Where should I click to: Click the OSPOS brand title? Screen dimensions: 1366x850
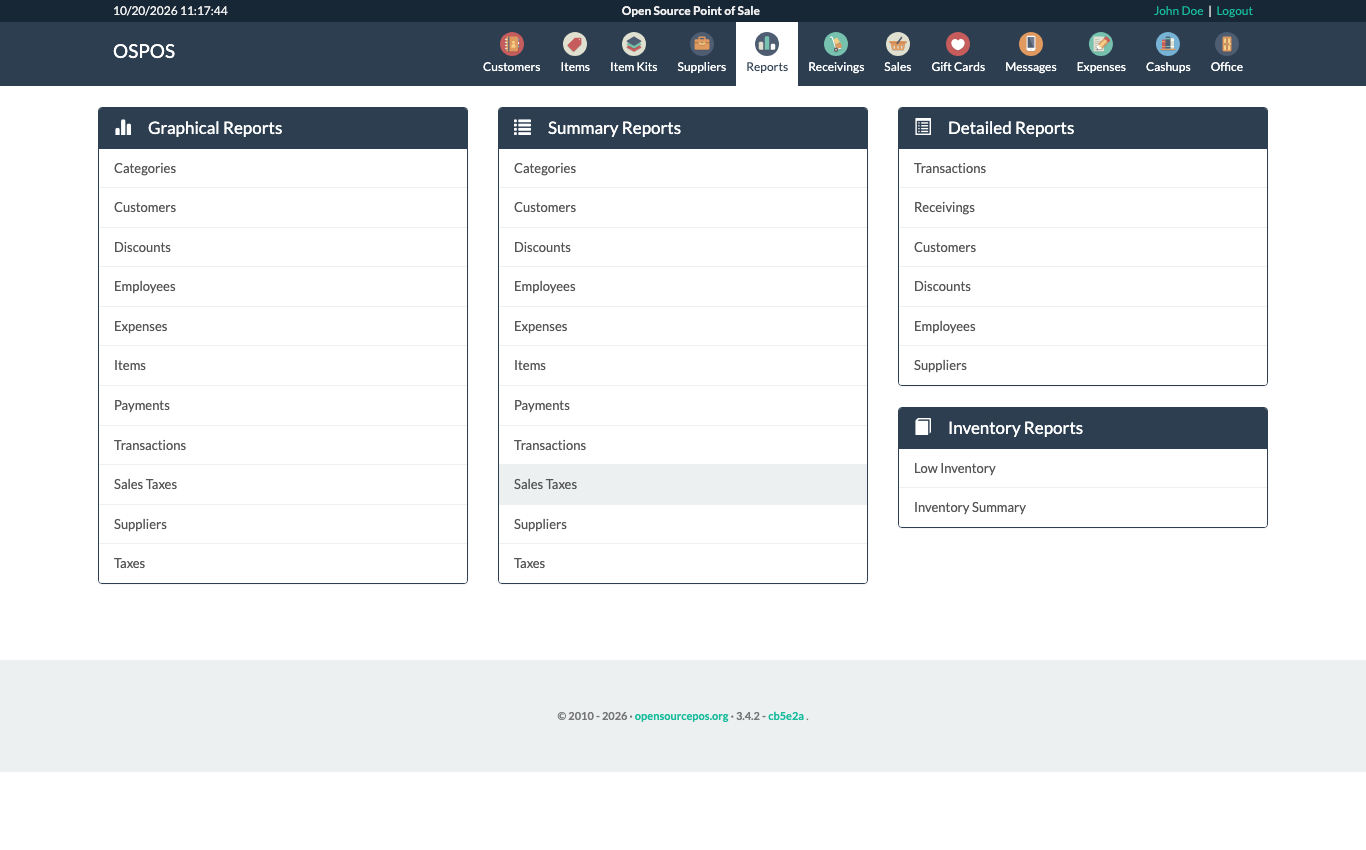(144, 52)
